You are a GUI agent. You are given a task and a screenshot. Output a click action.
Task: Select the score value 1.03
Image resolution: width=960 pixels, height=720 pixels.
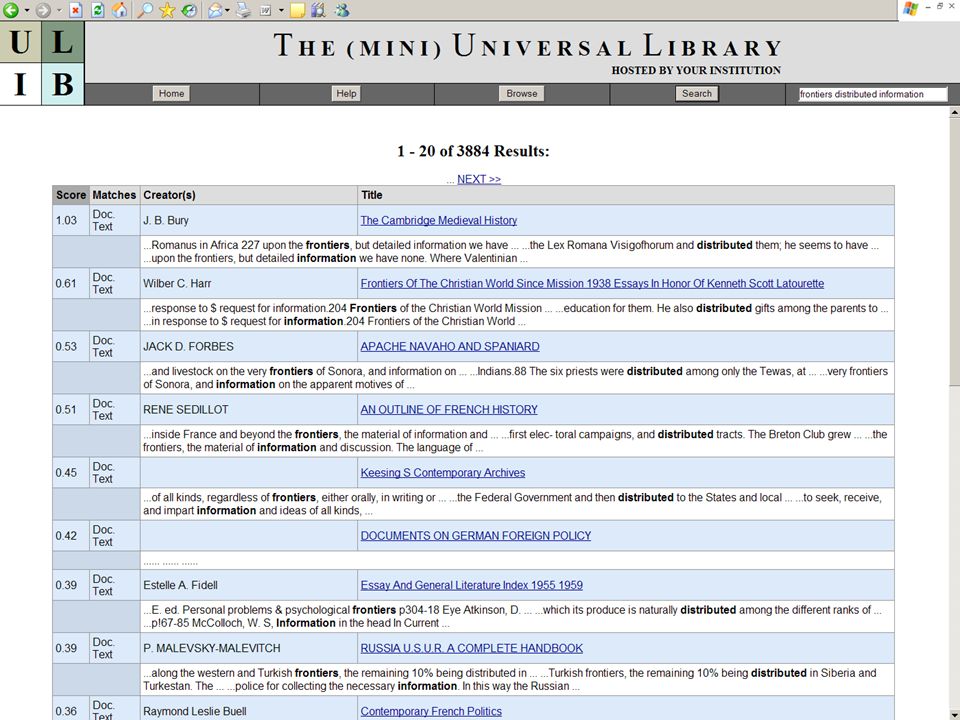[x=66, y=220]
